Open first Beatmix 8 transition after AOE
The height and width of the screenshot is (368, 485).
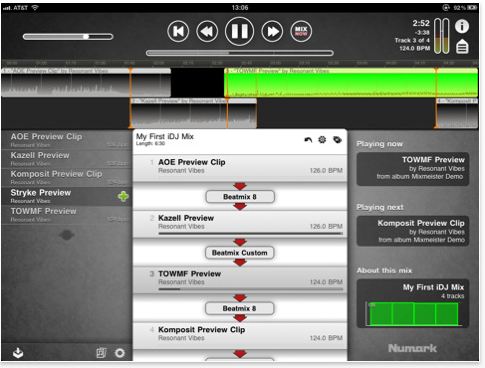click(x=240, y=197)
